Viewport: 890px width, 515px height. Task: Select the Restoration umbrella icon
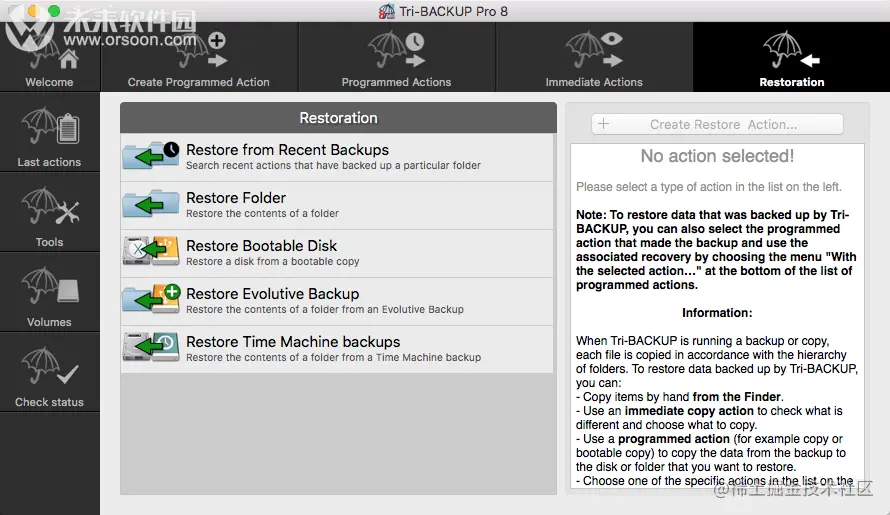[x=792, y=50]
